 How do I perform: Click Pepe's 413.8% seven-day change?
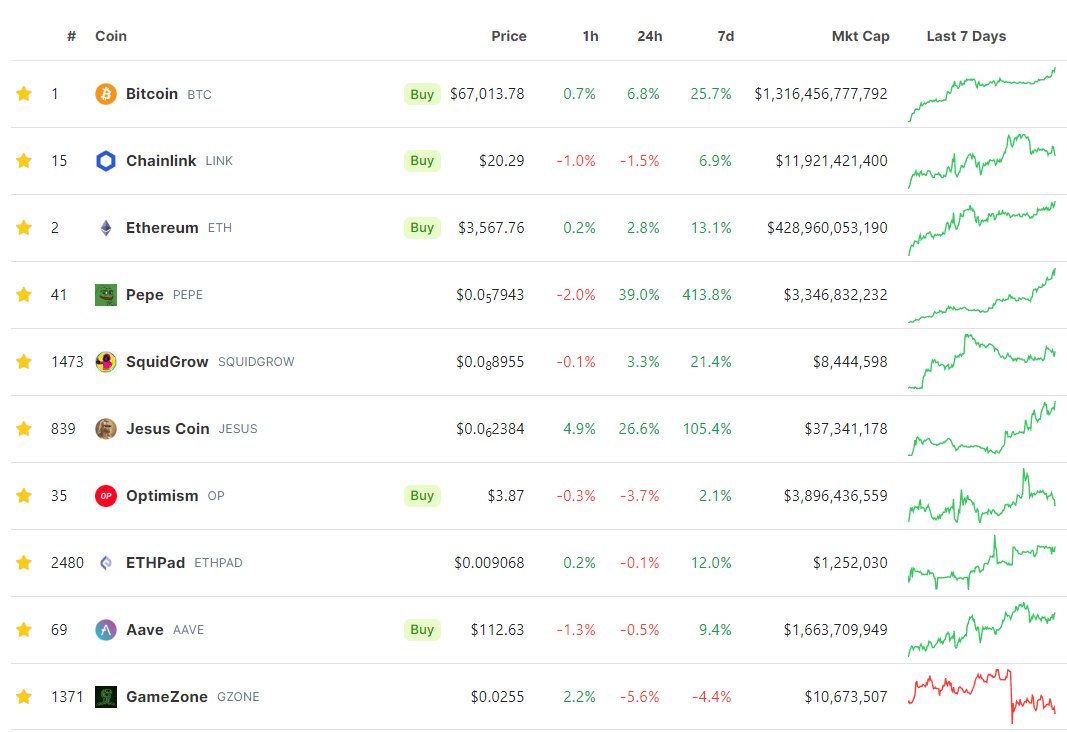707,295
